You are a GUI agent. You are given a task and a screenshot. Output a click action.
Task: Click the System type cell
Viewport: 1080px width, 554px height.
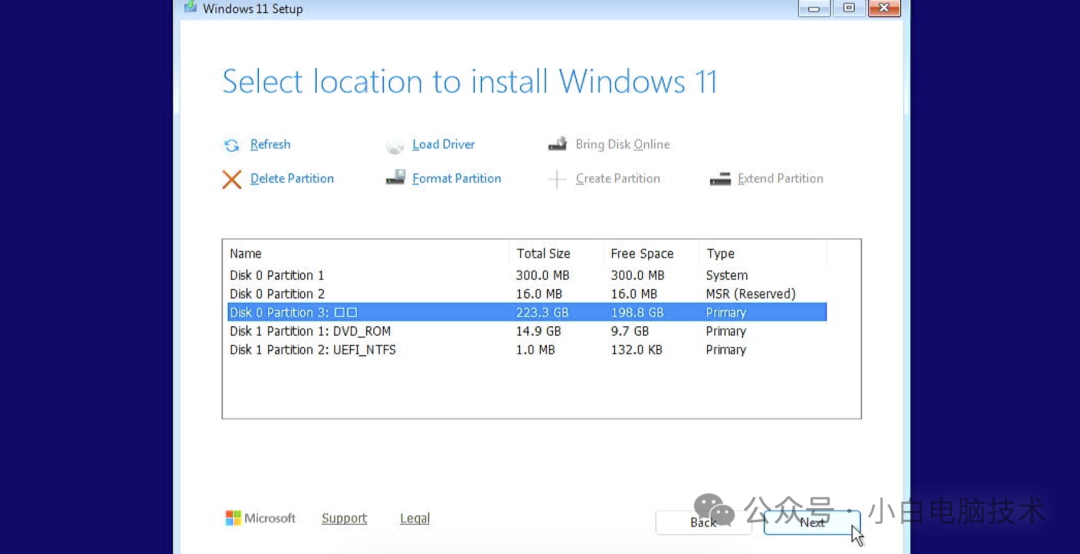point(727,275)
